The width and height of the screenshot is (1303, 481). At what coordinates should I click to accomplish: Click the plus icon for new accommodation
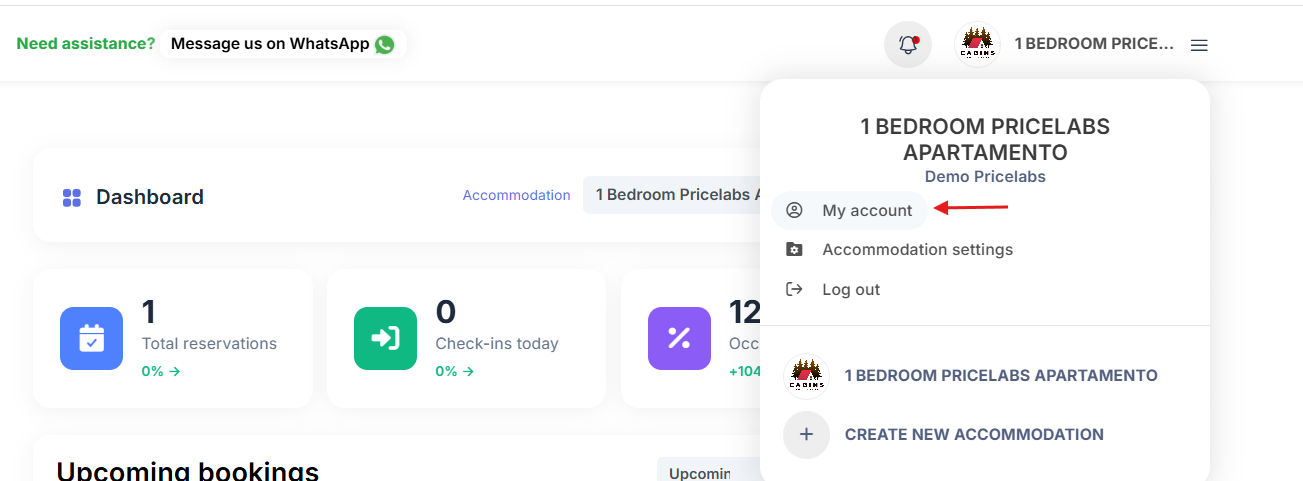[x=807, y=435]
